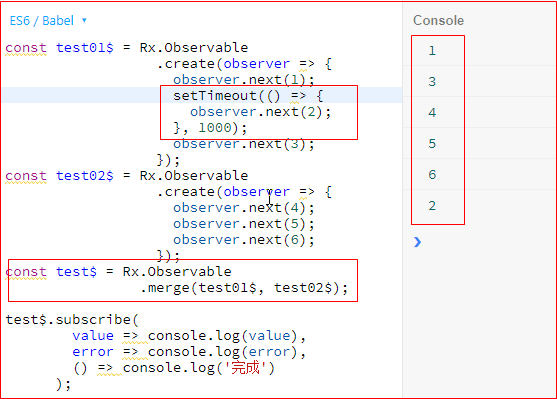
Task: Select console output line showing 5
Action: coord(432,144)
